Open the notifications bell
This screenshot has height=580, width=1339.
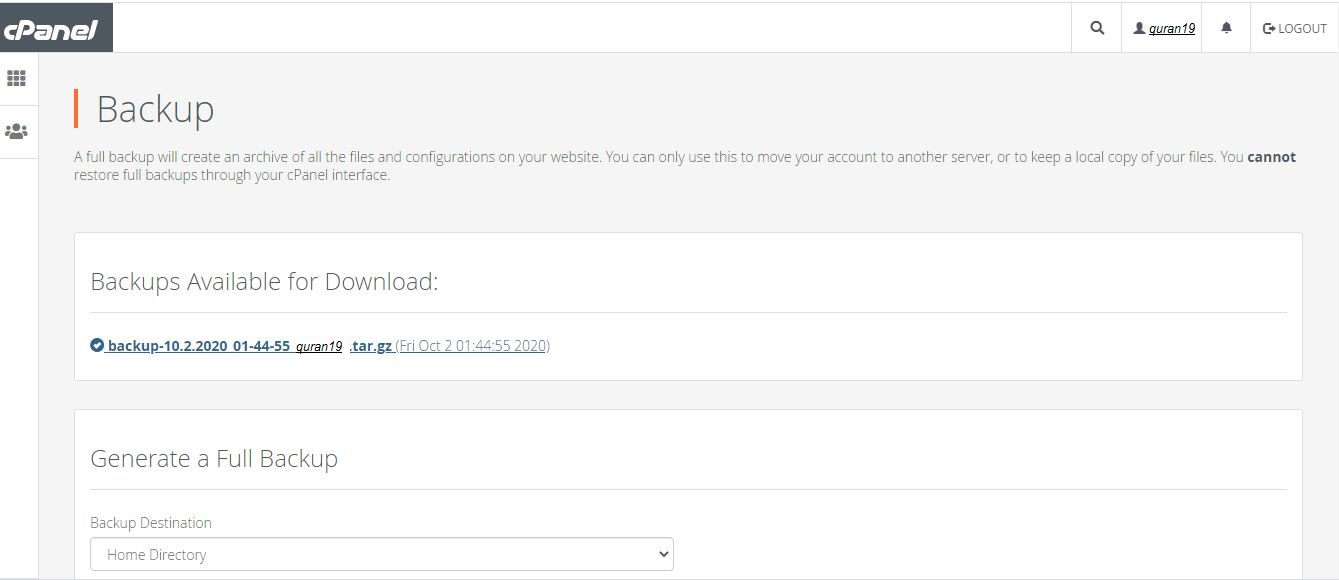[1227, 28]
